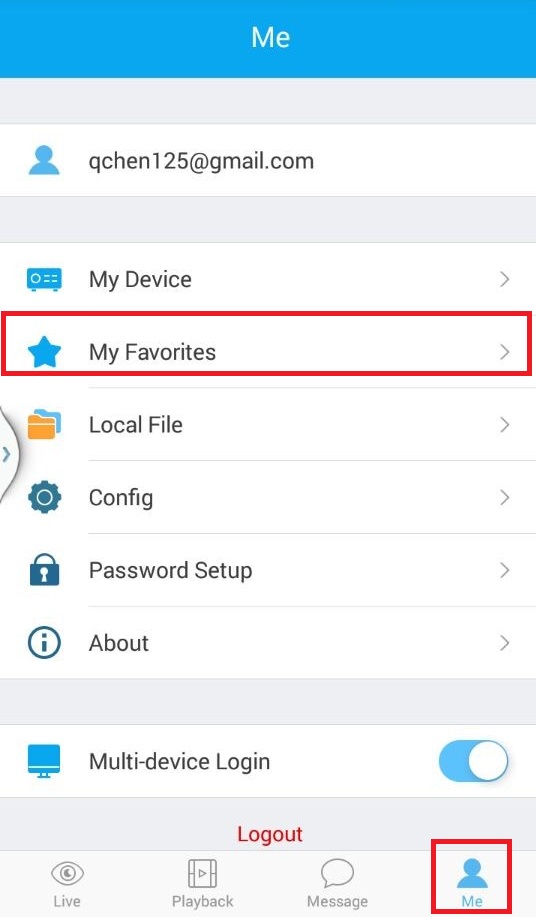Click the My Device recorder icon
Image resolution: width=536 pixels, height=917 pixels.
coord(44,279)
